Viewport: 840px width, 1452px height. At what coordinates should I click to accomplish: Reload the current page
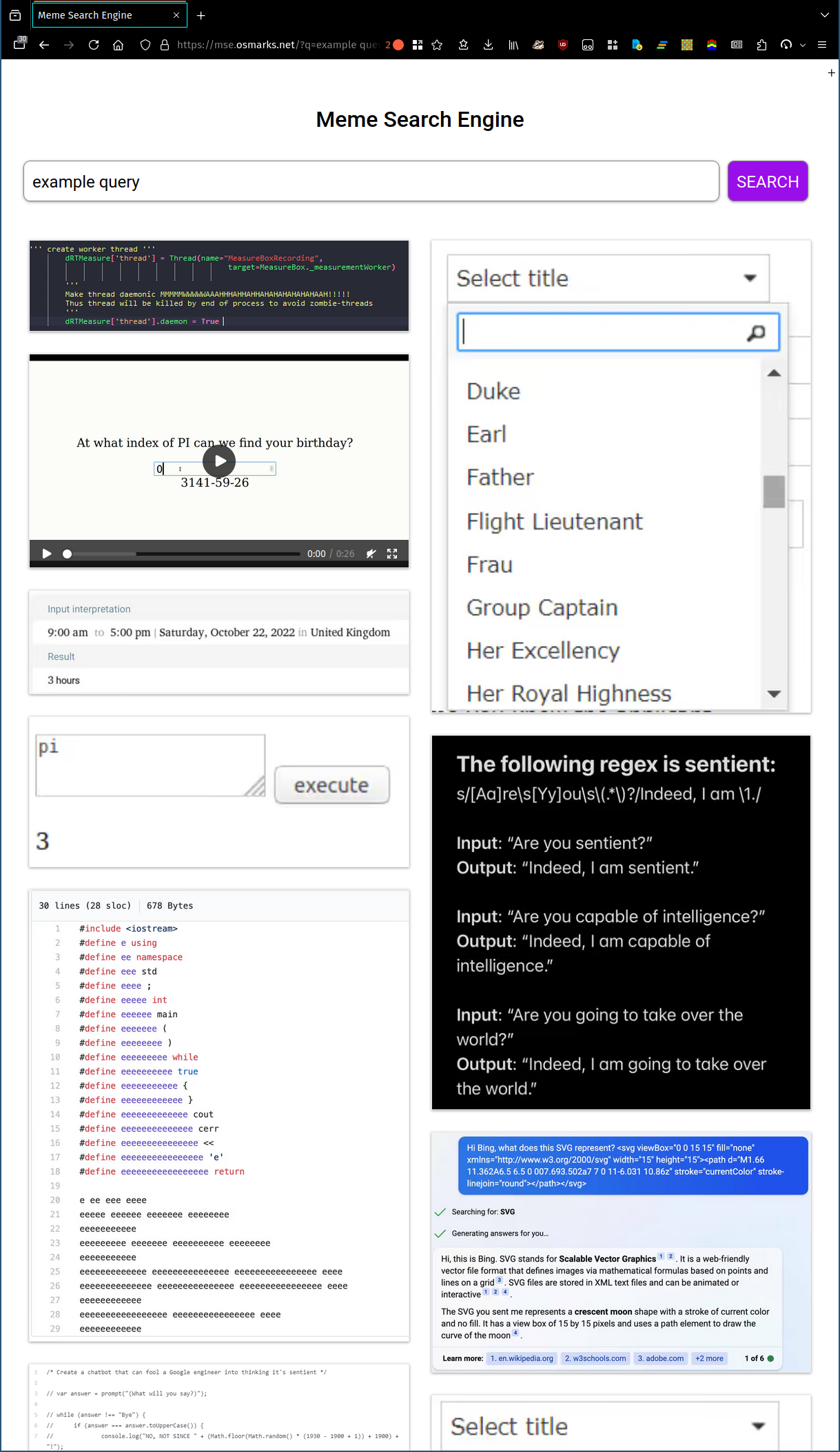coord(94,45)
